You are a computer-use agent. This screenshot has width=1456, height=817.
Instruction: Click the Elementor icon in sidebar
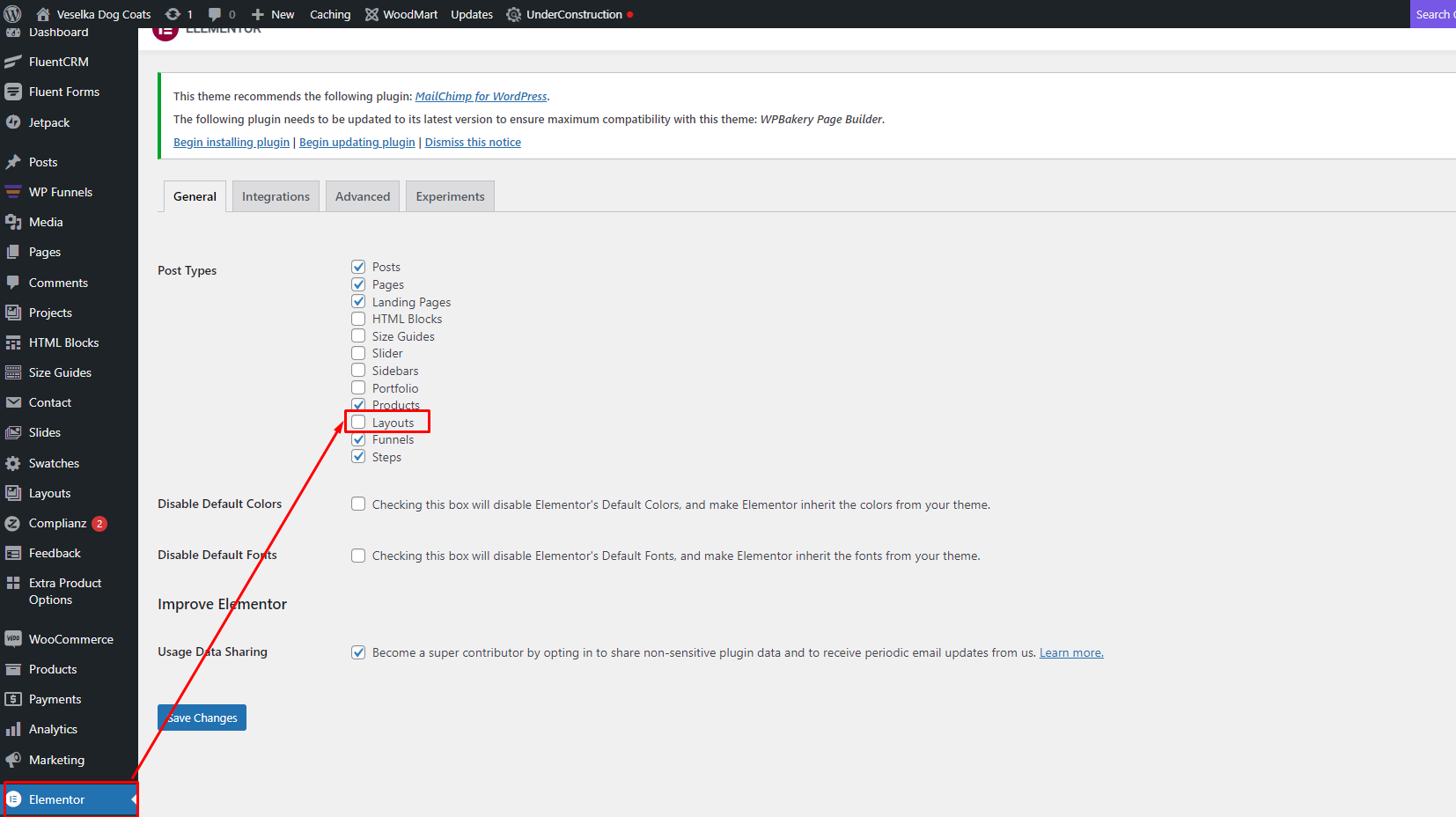pos(13,799)
